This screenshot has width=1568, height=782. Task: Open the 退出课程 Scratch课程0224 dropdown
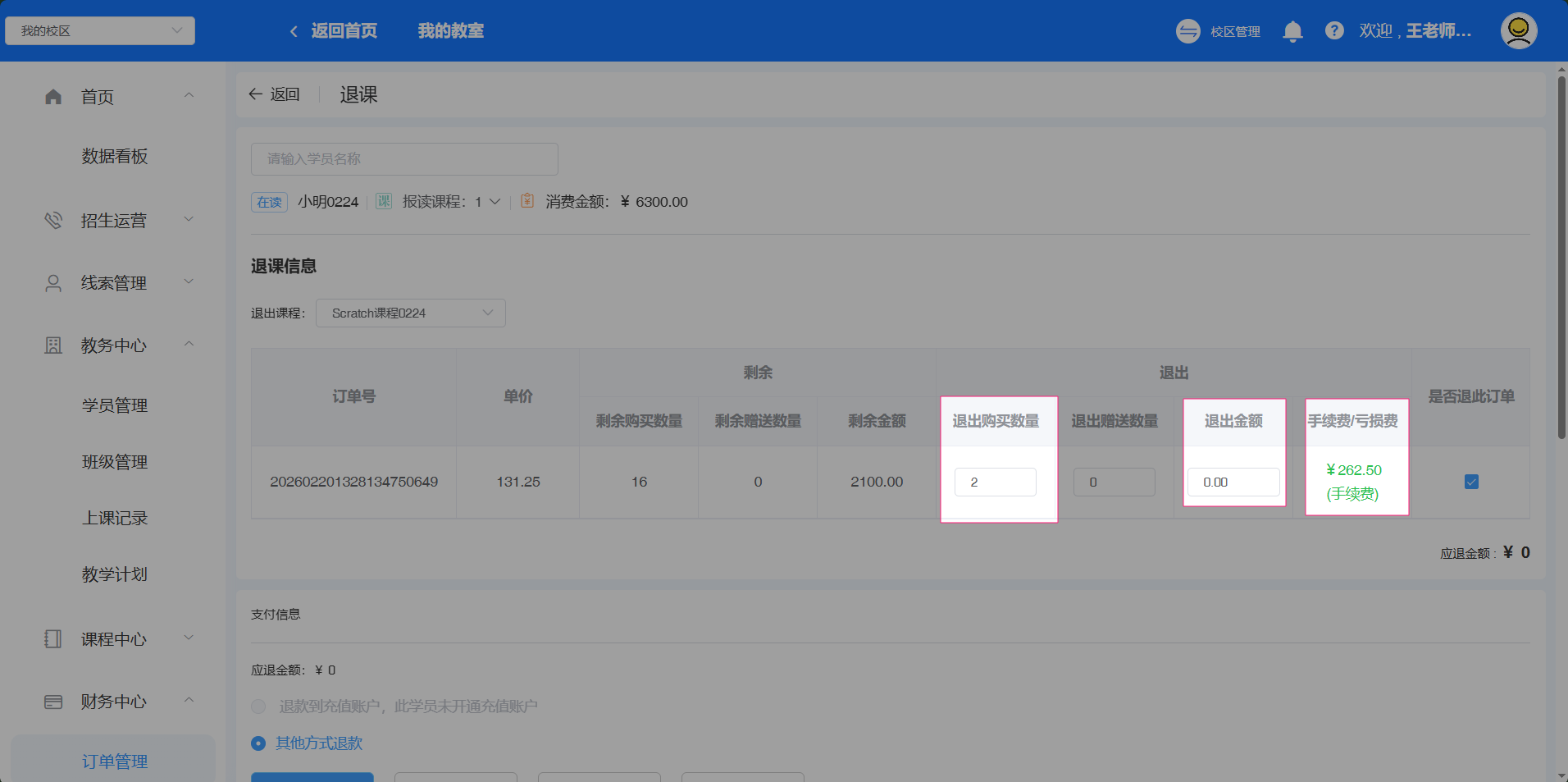411,313
